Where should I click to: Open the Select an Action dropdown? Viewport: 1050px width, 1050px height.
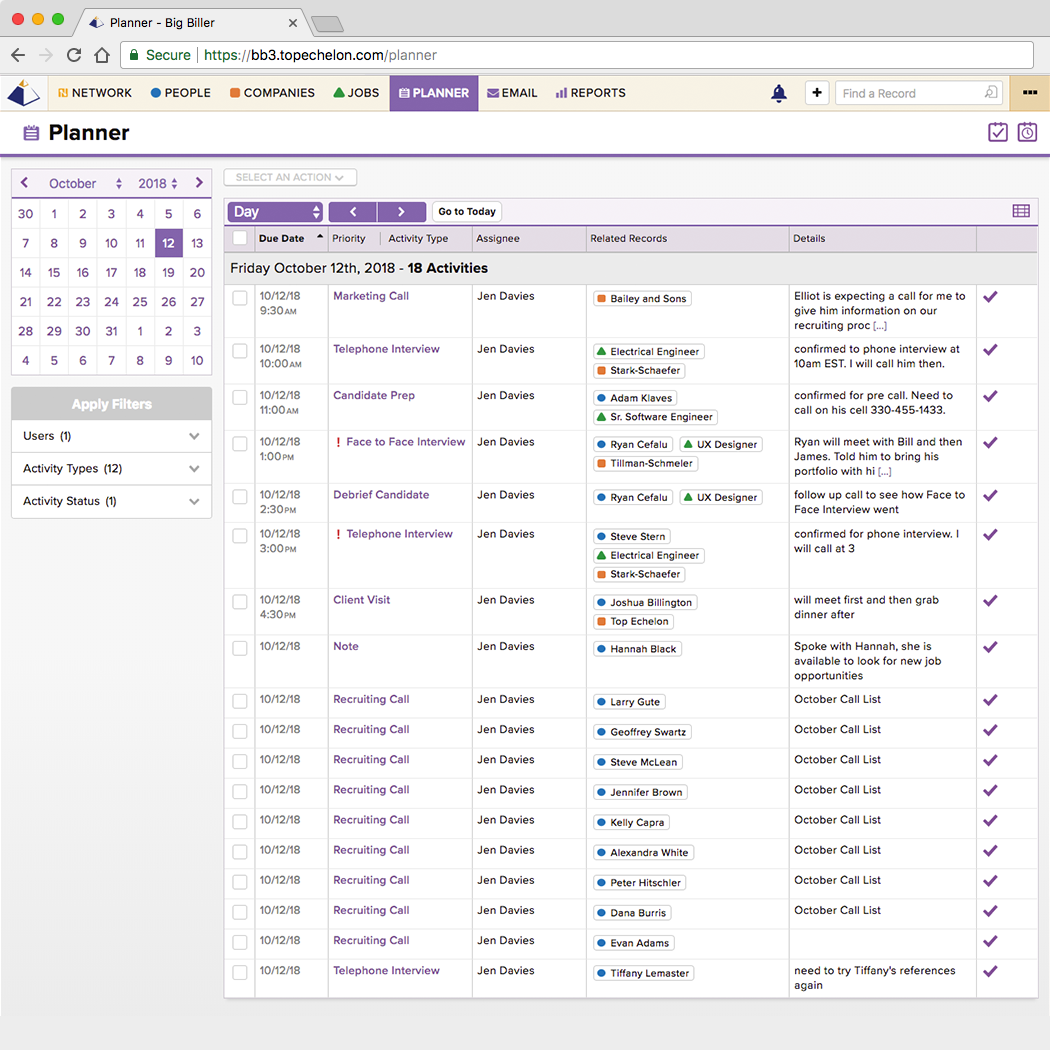click(290, 177)
